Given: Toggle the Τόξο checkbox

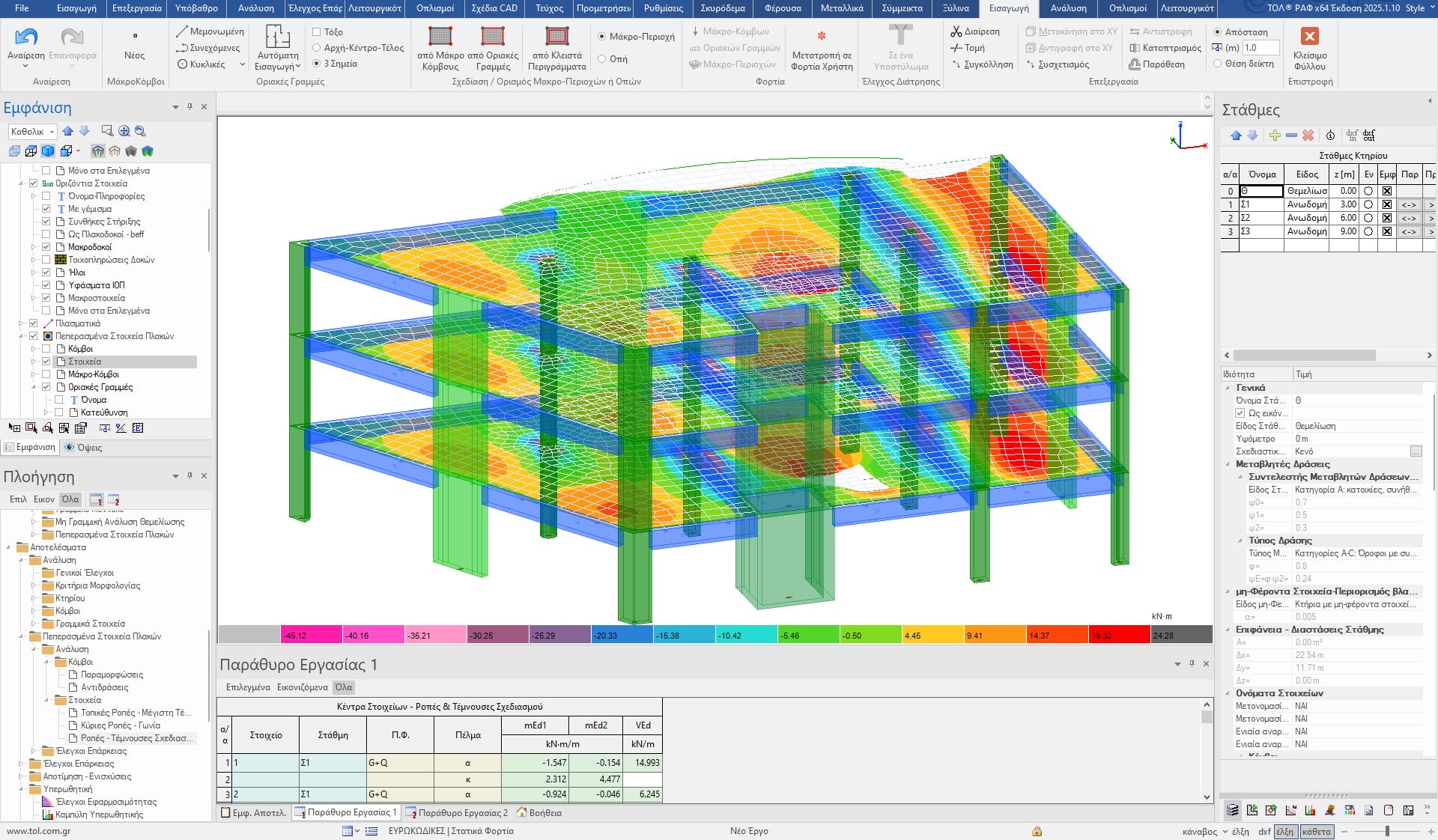Looking at the screenshot, I should [317, 32].
